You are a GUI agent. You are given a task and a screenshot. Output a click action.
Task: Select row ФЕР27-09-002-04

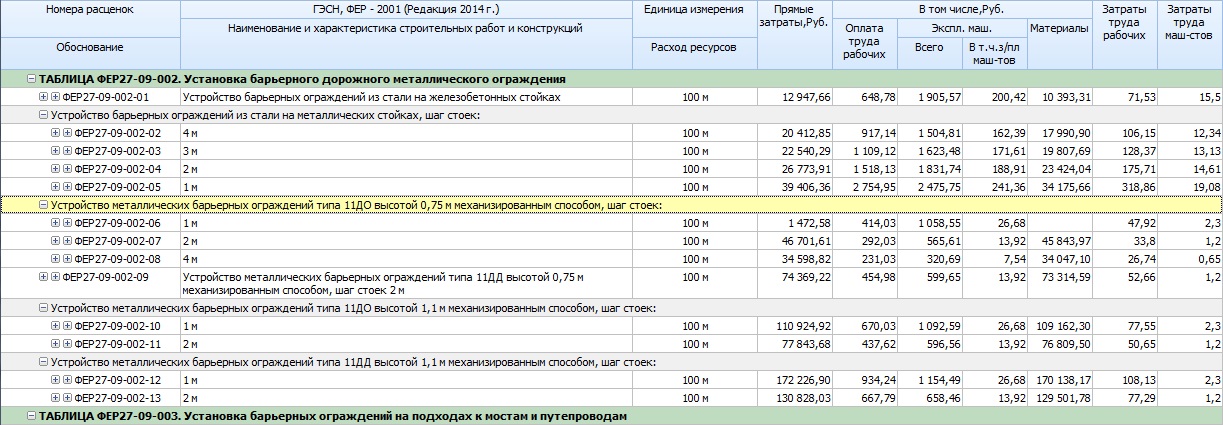[x=611, y=169]
